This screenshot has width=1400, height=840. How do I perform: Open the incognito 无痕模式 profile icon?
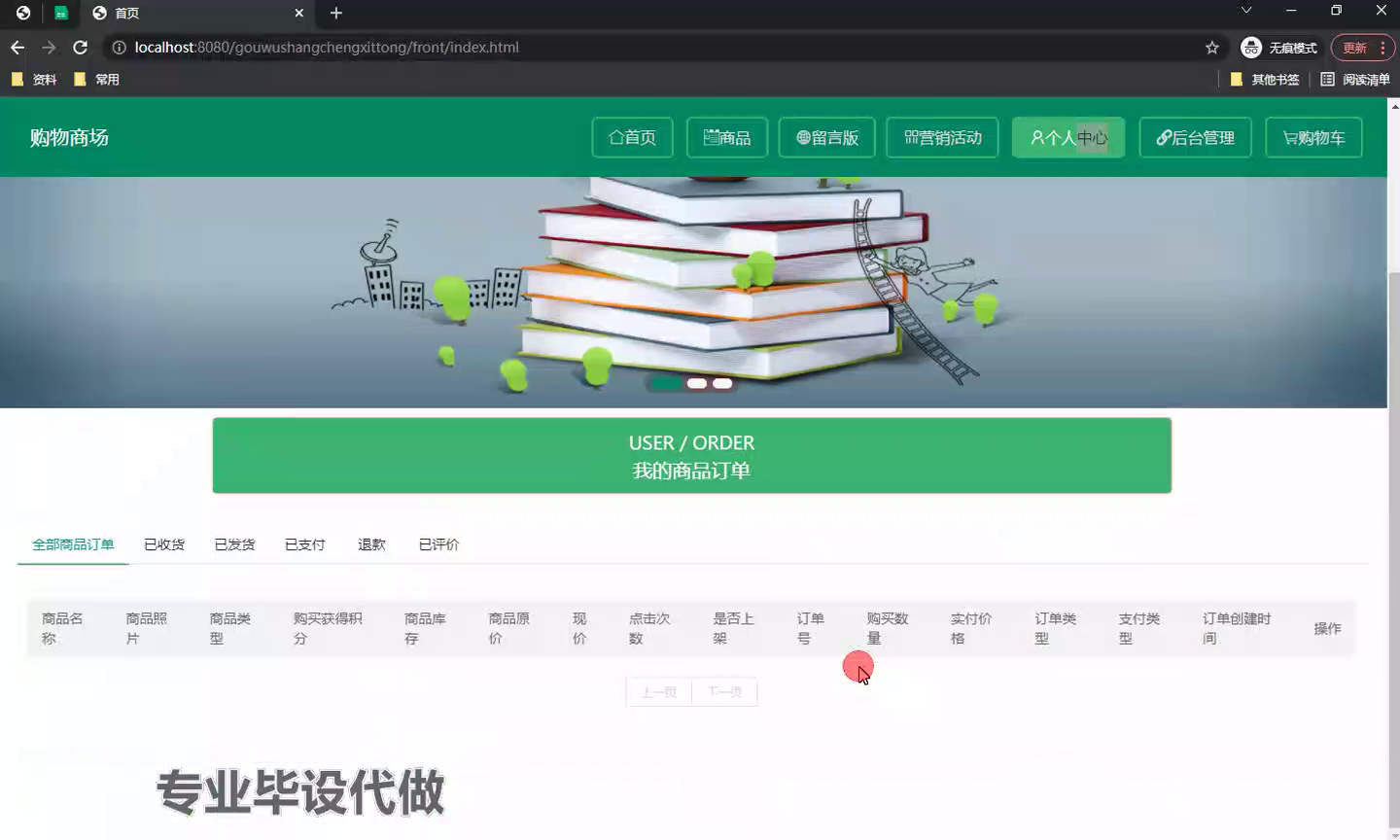(x=1251, y=48)
